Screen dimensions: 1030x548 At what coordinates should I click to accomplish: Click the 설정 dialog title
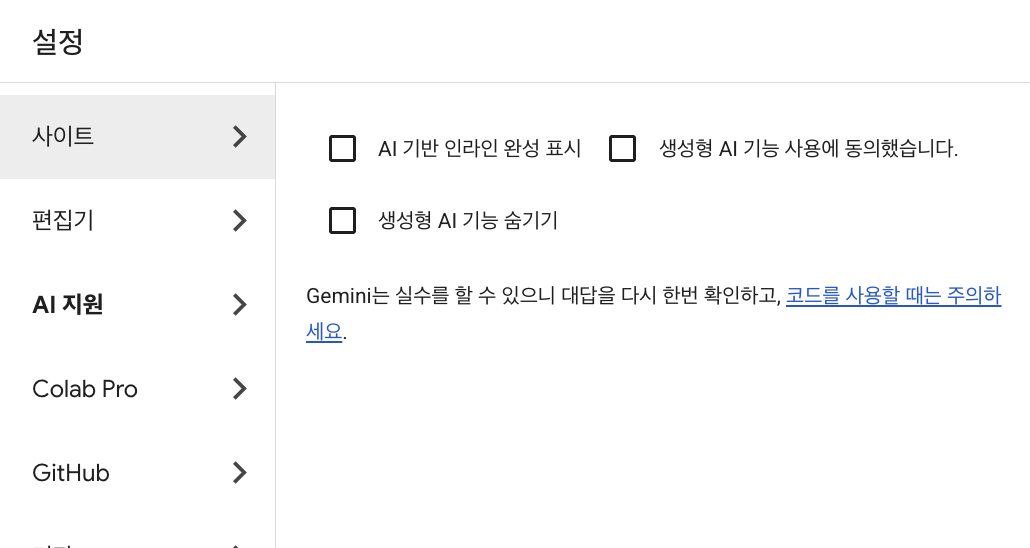tap(58, 42)
